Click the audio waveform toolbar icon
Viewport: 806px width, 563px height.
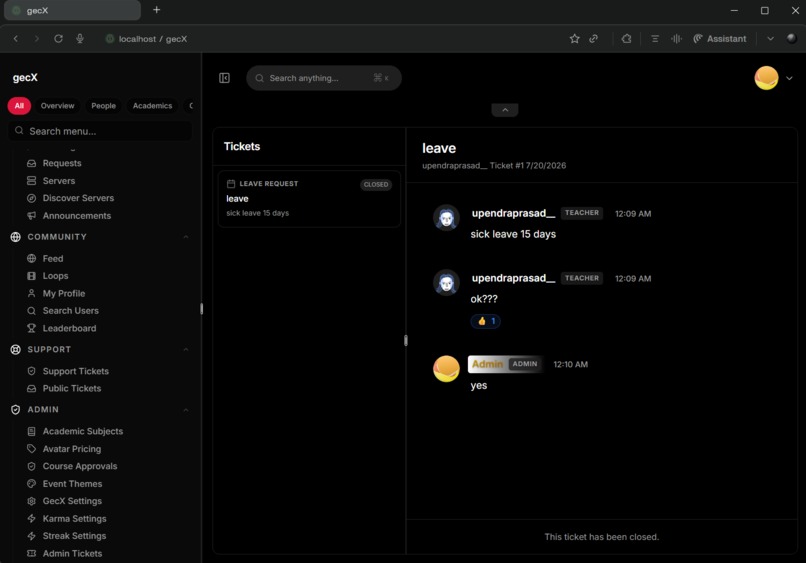(x=676, y=39)
